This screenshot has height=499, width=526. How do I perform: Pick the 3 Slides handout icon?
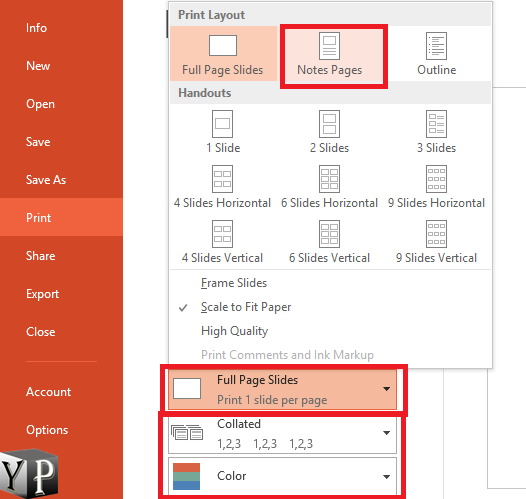(x=436, y=124)
